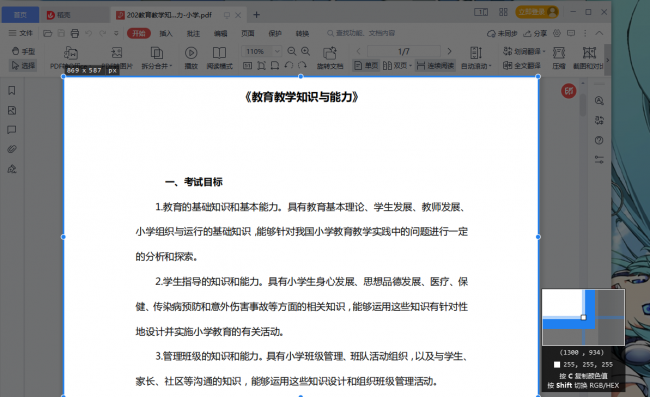Image resolution: width=650 pixels, height=397 pixels.
Task: Print the document using printer icon
Action: coord(75,33)
